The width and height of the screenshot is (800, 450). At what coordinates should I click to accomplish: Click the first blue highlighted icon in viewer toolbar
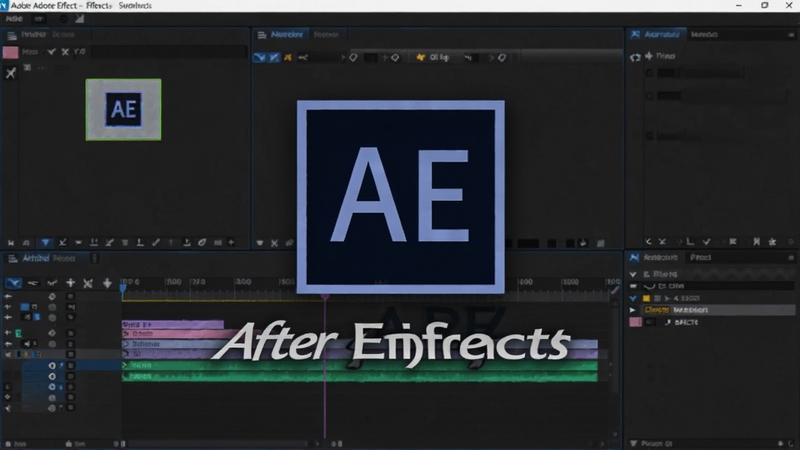pos(260,58)
